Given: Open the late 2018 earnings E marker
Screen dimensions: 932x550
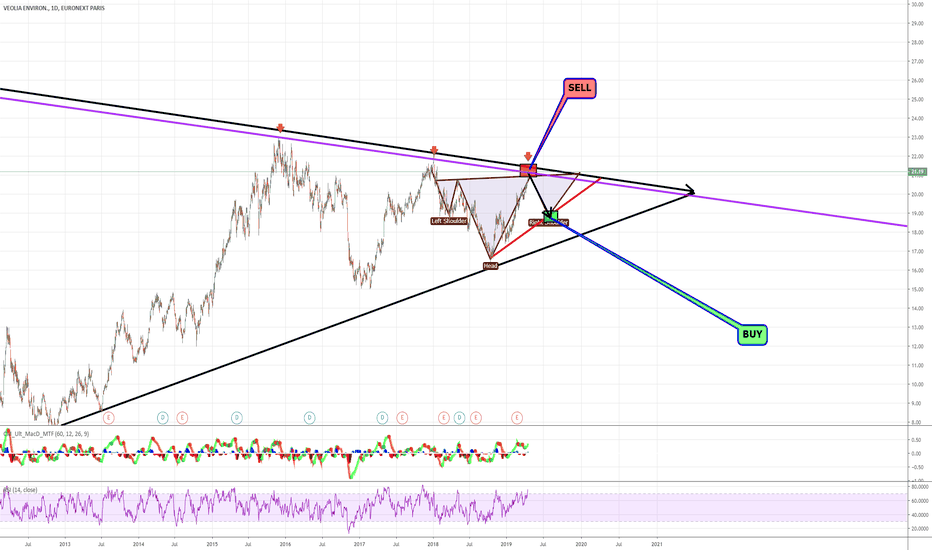Looking at the screenshot, I should (x=476, y=418).
